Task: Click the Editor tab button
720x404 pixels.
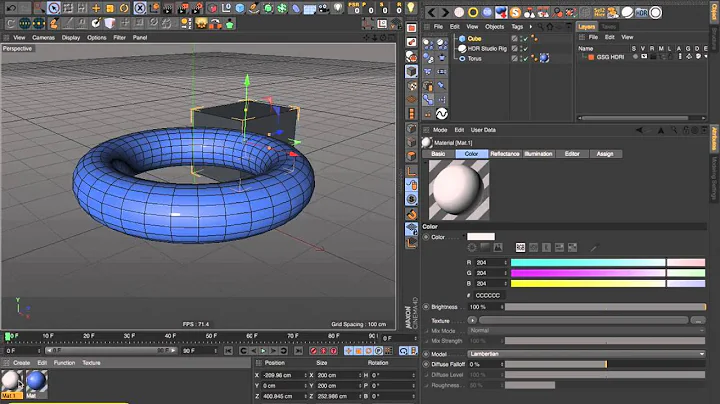Action: click(x=572, y=154)
